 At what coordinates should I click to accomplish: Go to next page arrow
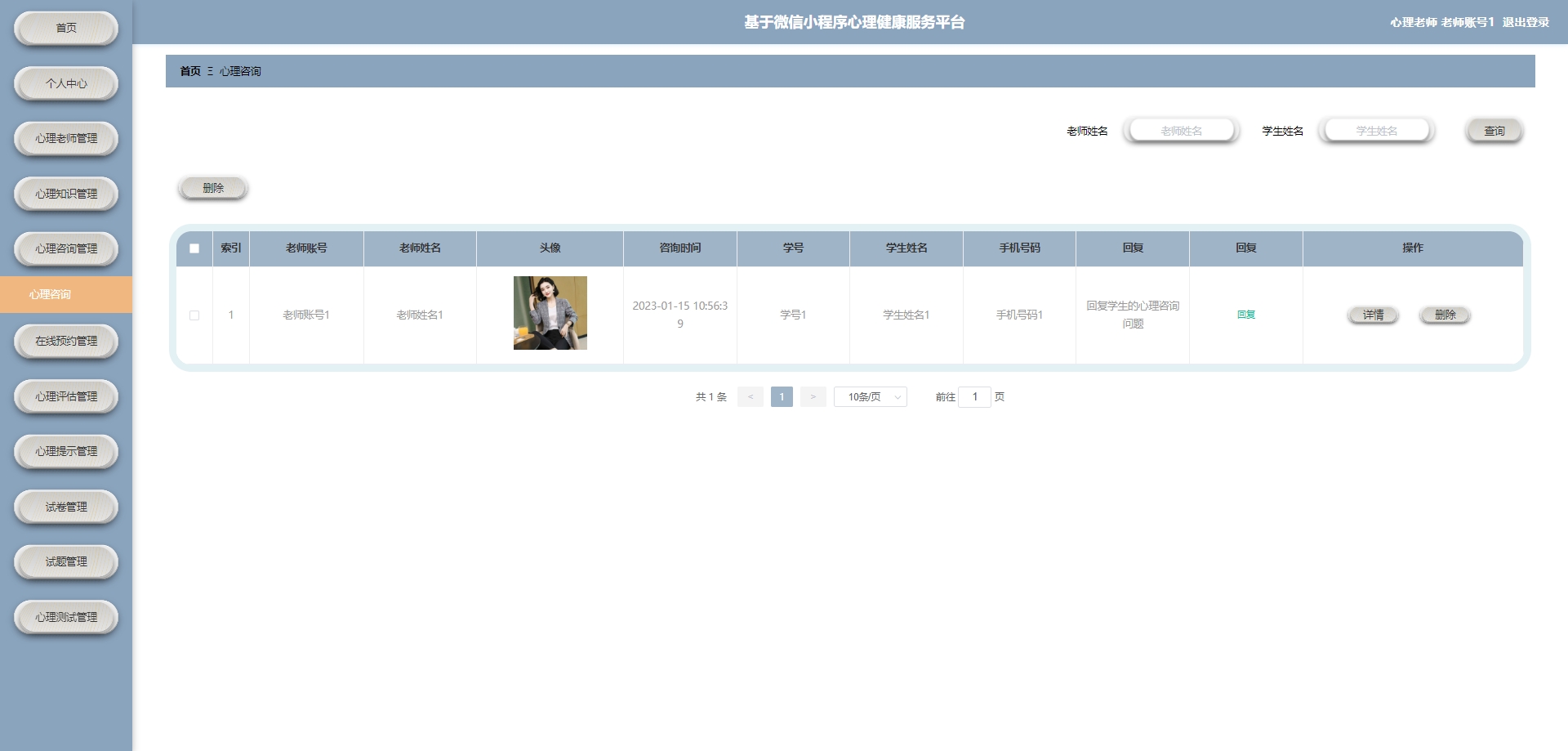point(813,396)
